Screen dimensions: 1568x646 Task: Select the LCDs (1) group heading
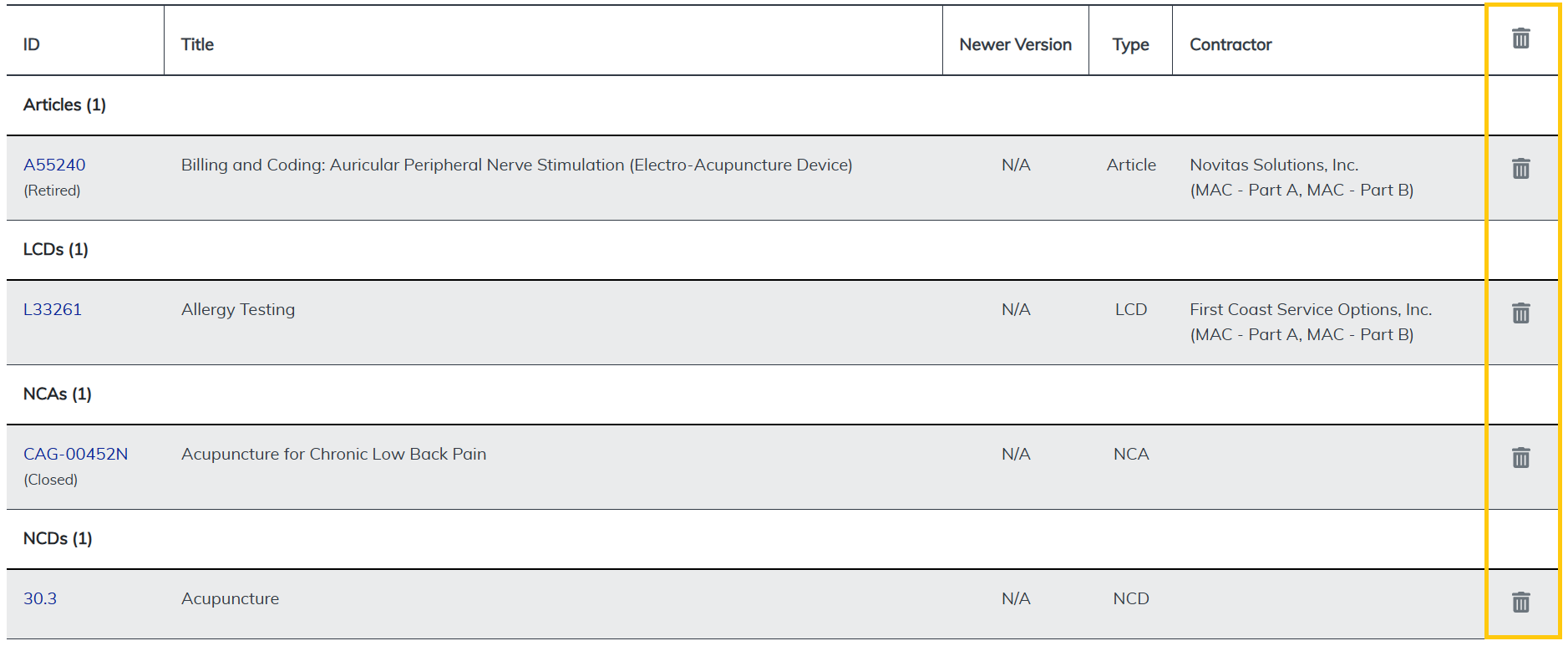[x=56, y=249]
